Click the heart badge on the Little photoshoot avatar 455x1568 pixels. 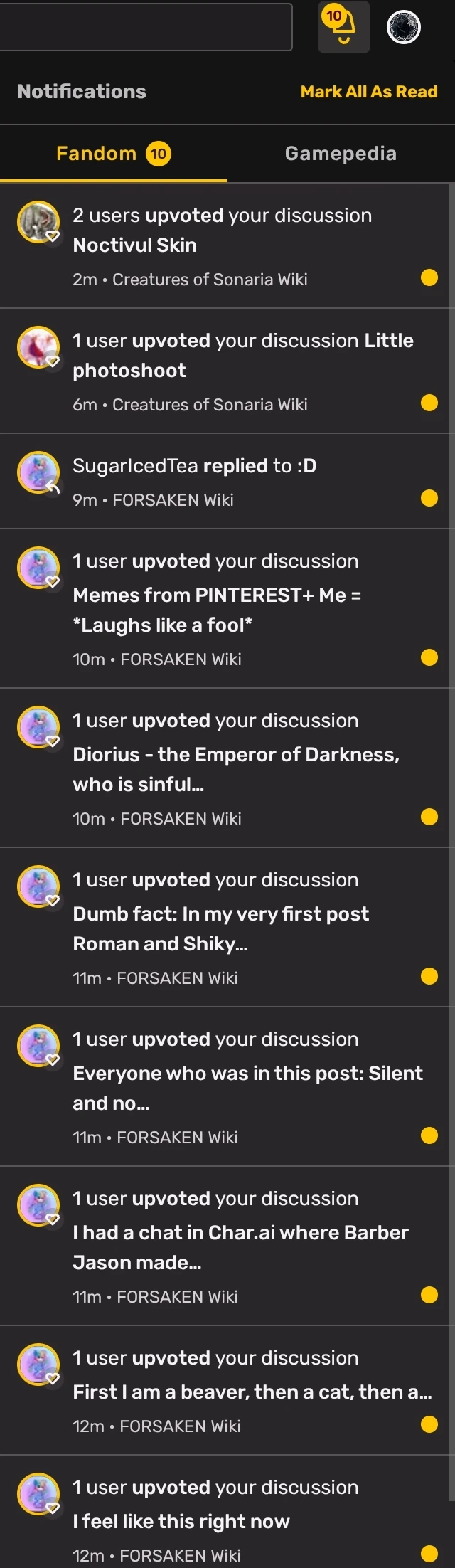tap(51, 362)
